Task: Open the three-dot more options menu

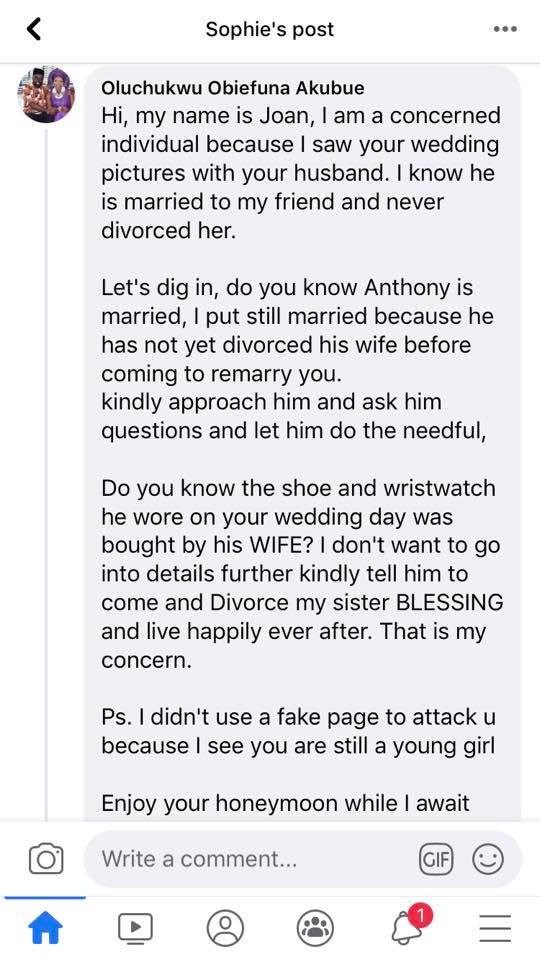Action: click(x=506, y=29)
